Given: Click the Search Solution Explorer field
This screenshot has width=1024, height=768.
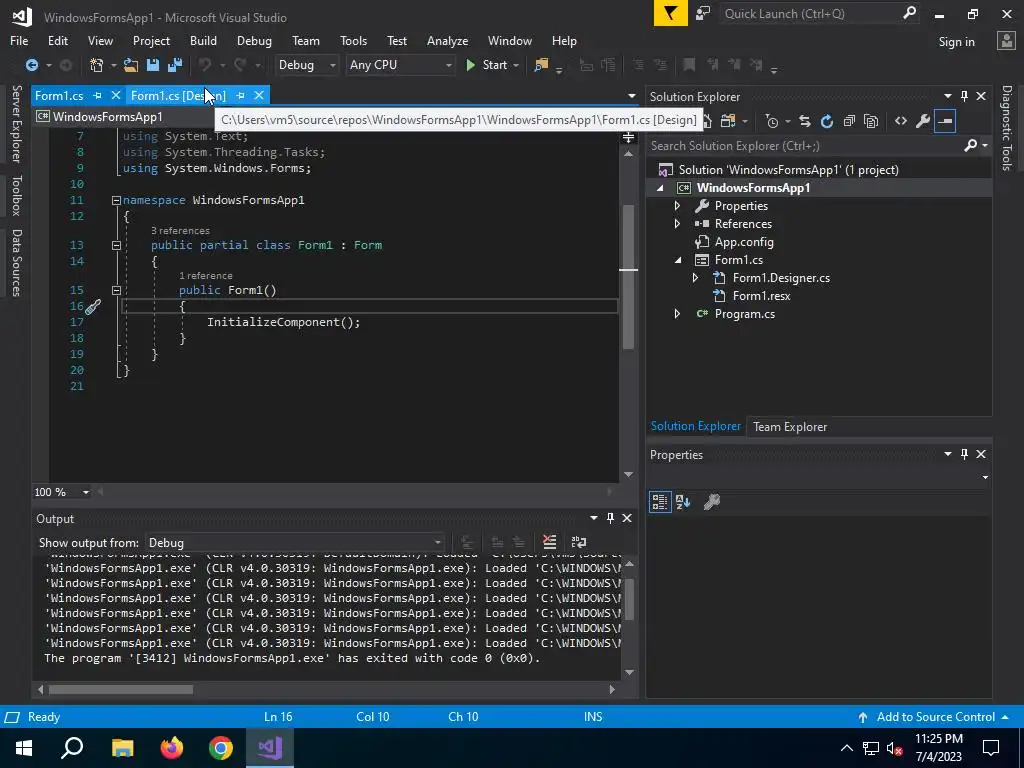Looking at the screenshot, I should tap(806, 146).
